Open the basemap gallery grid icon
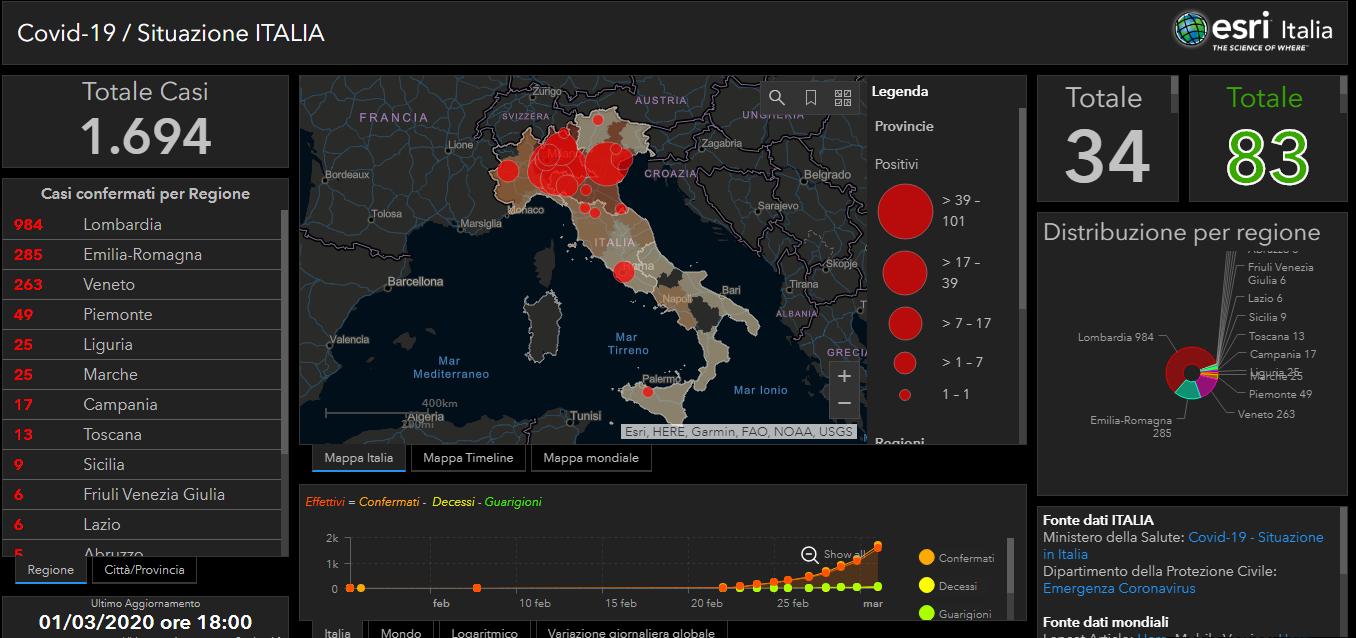The width and height of the screenshot is (1356, 638). click(x=843, y=97)
